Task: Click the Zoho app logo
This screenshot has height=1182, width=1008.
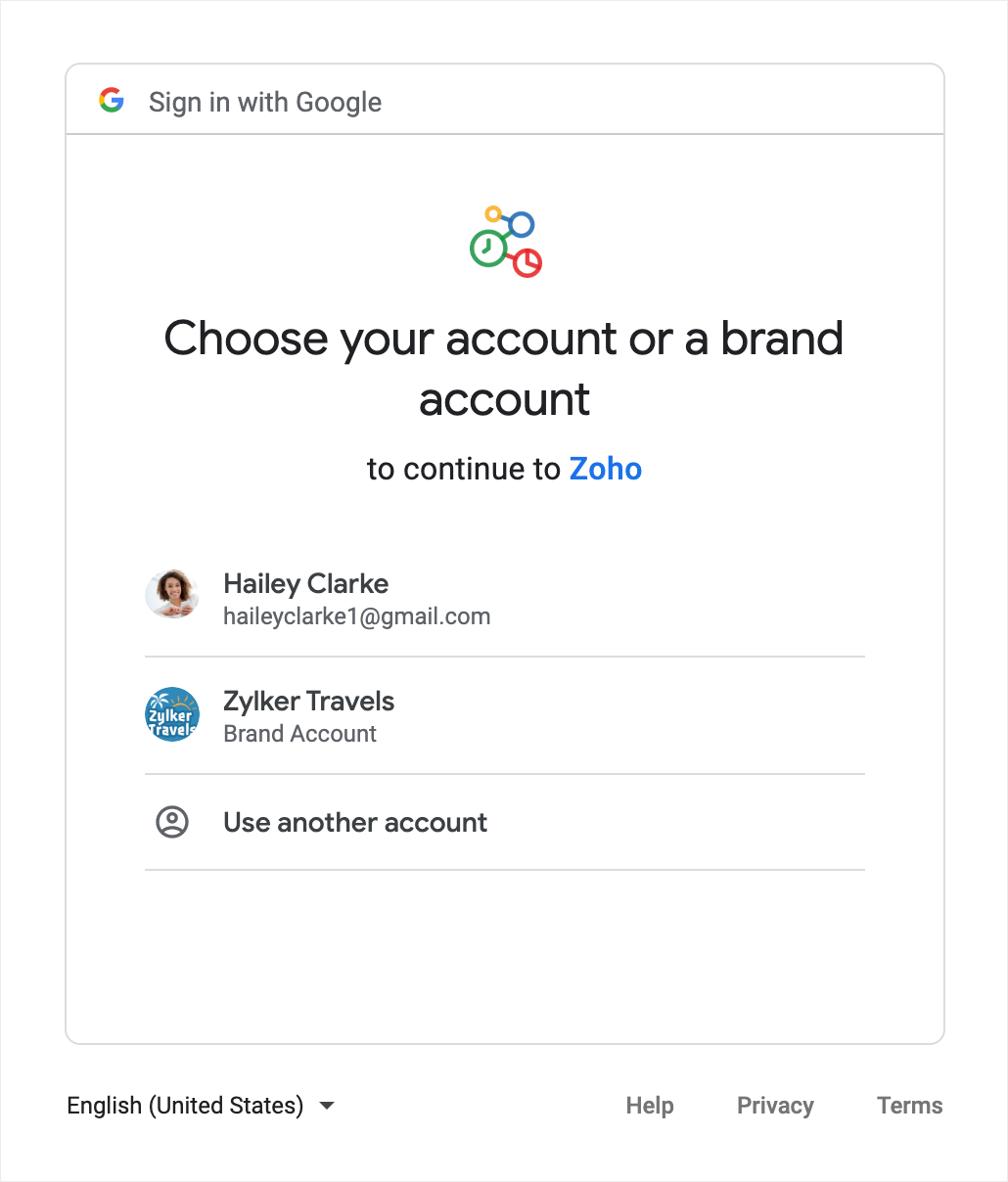Action: pyautogui.click(x=505, y=241)
